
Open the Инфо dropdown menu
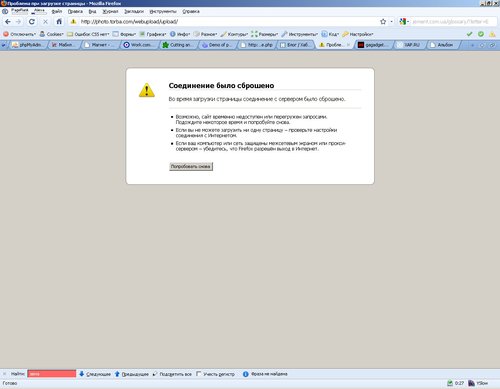pos(180,34)
